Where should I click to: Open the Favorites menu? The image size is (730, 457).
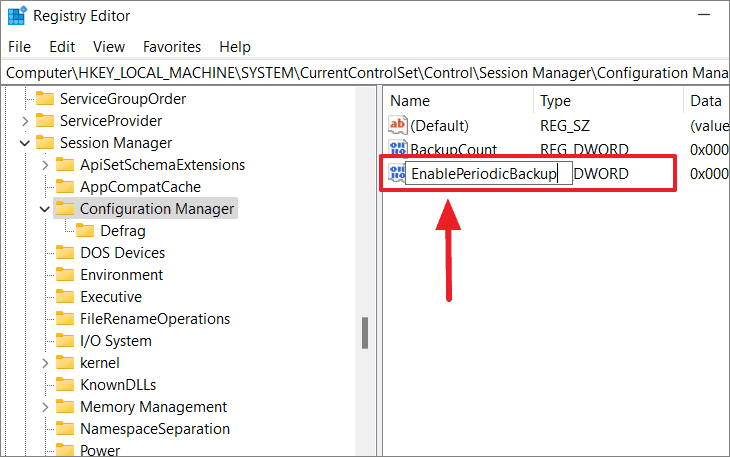coord(172,47)
